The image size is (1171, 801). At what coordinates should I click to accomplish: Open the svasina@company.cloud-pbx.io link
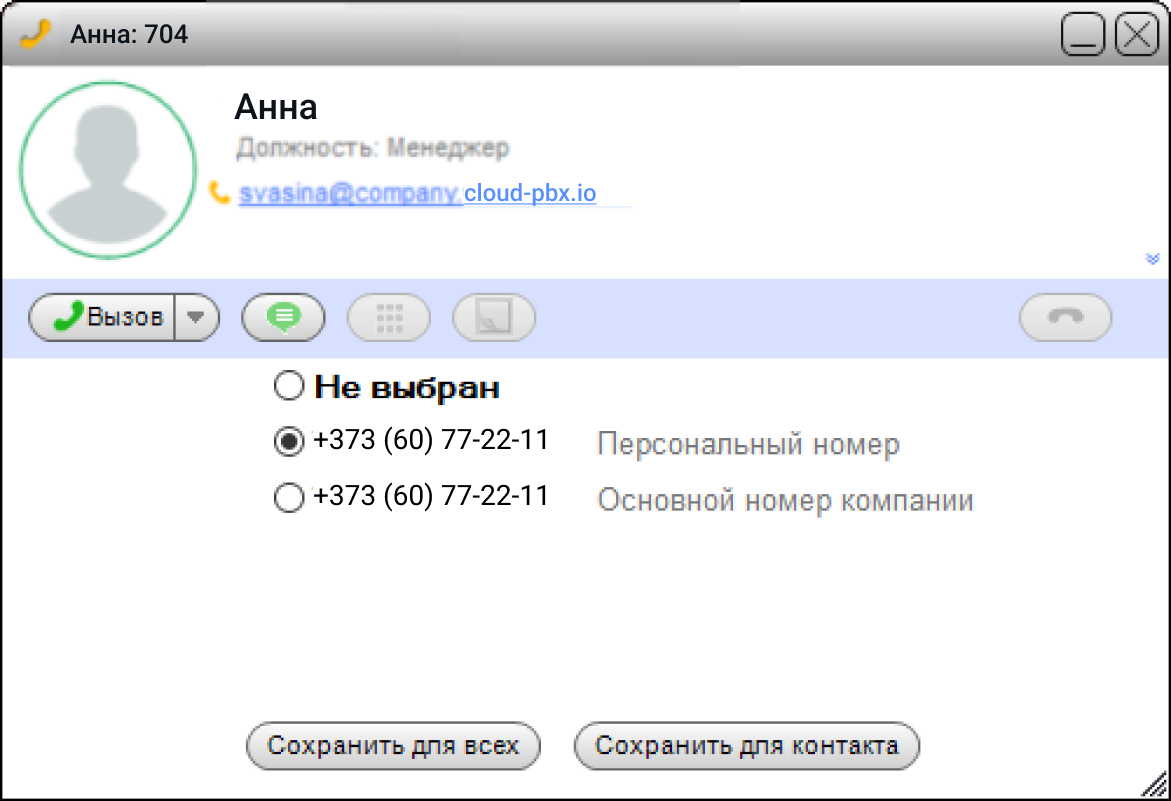[x=417, y=193]
